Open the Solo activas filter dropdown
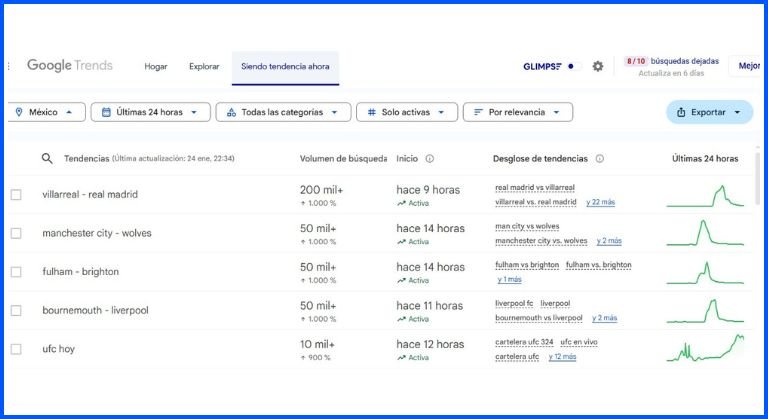768x419 pixels. click(x=407, y=112)
